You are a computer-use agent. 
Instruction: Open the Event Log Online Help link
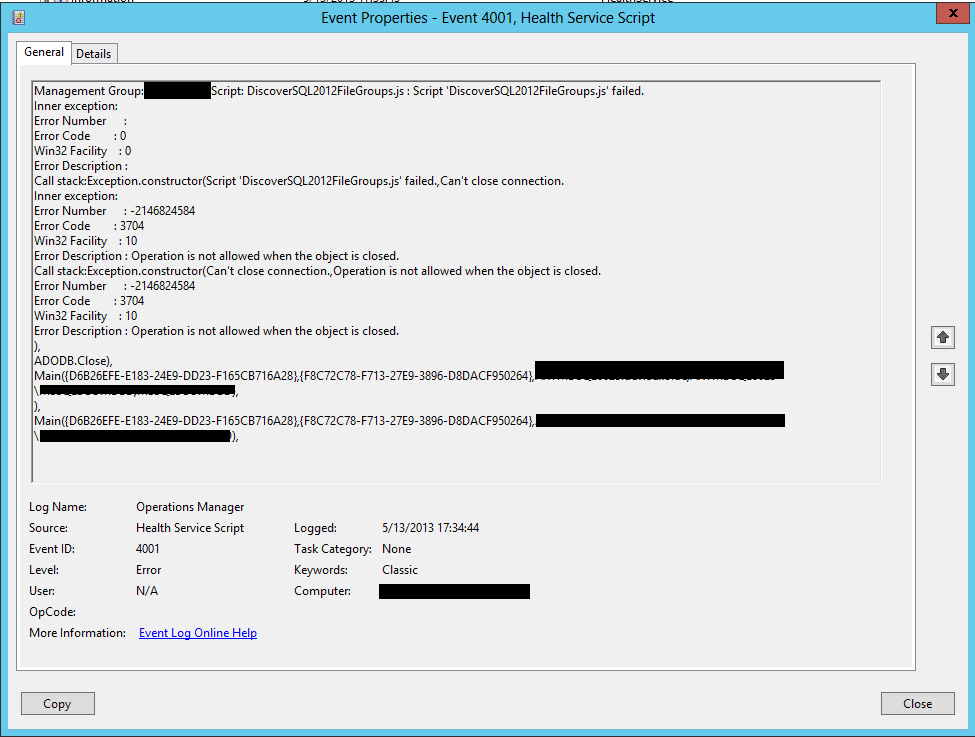click(198, 633)
